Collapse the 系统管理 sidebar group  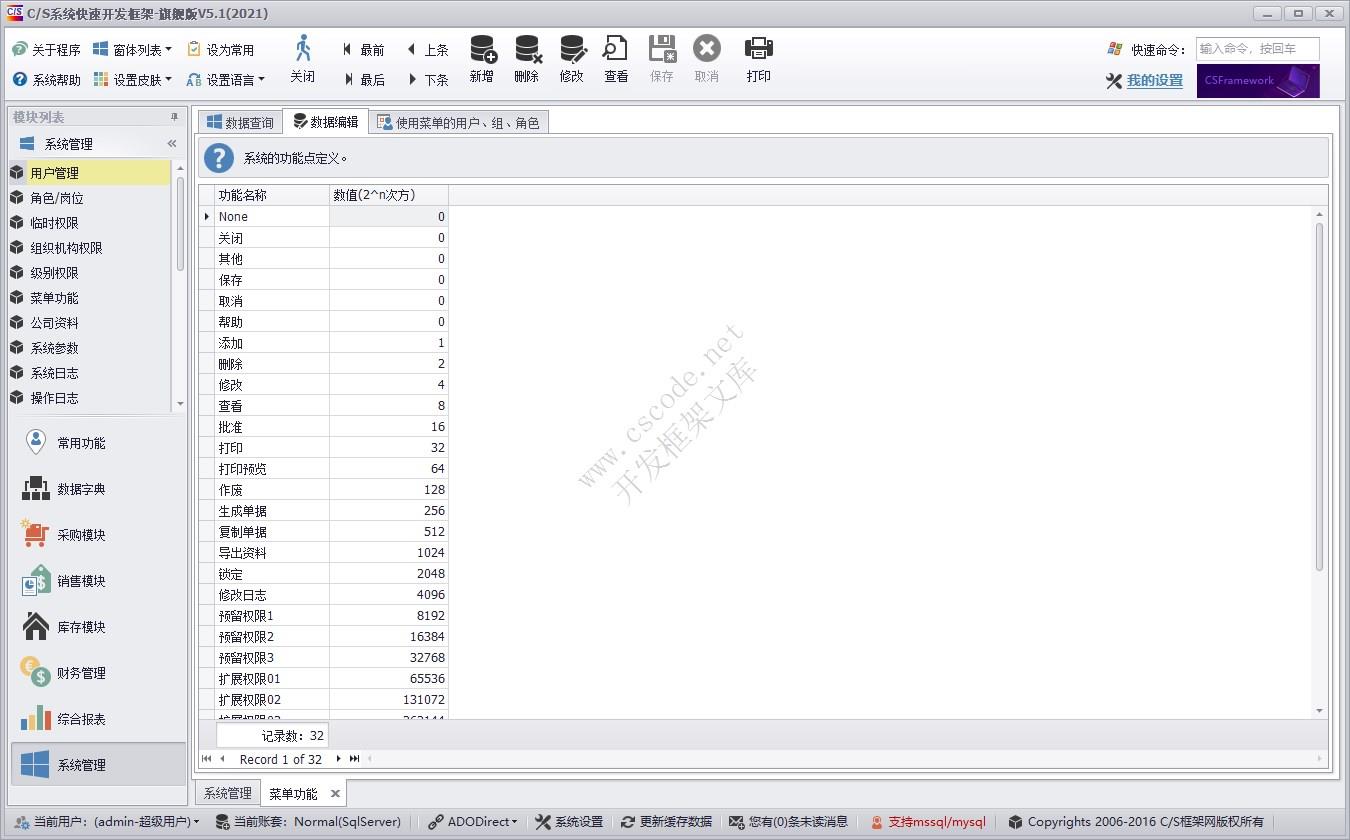tap(171, 144)
